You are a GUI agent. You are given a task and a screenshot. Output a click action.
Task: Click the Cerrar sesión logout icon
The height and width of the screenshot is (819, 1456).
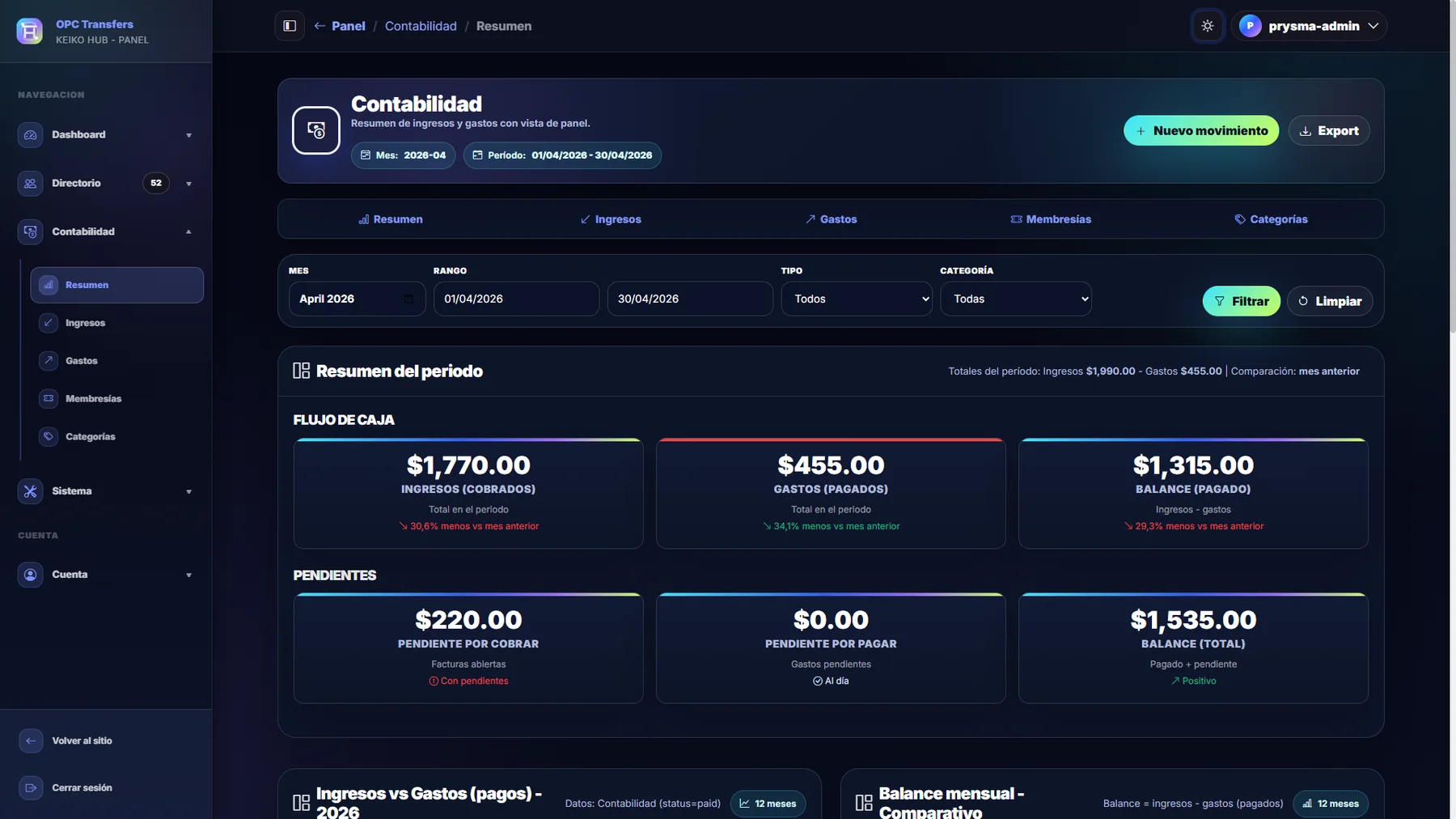(31, 787)
